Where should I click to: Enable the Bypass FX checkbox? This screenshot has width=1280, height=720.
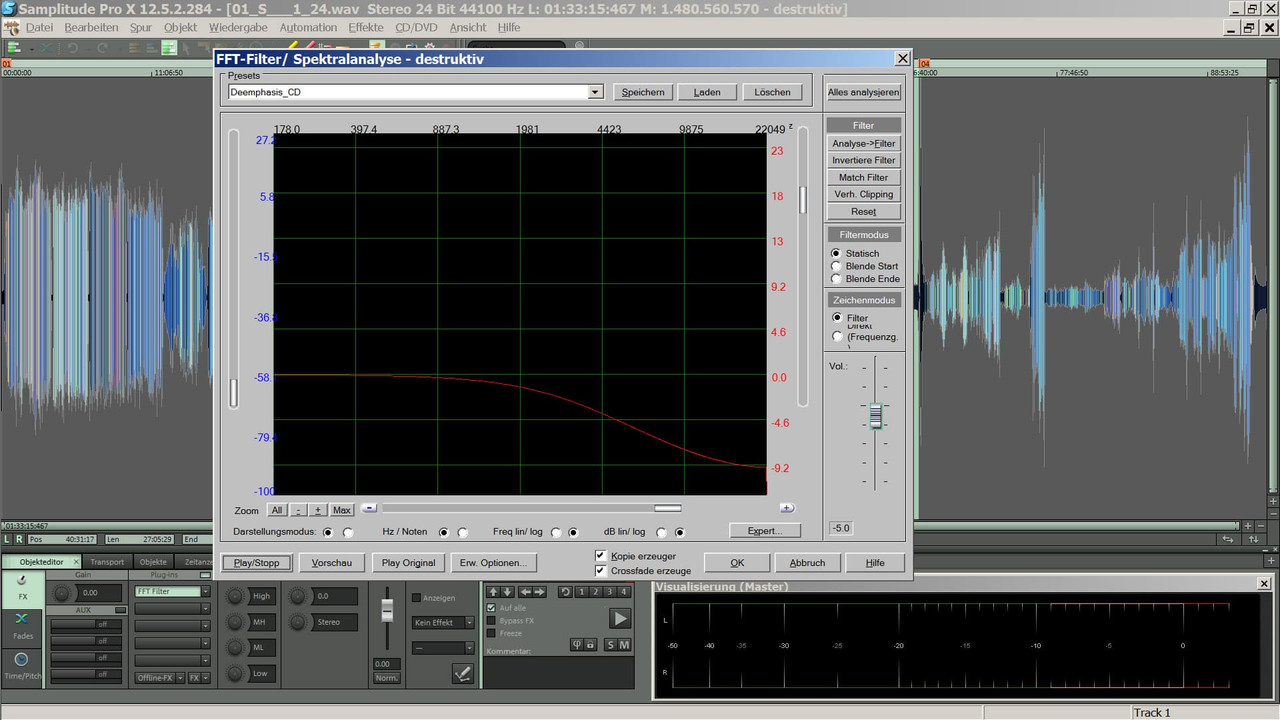(491, 620)
